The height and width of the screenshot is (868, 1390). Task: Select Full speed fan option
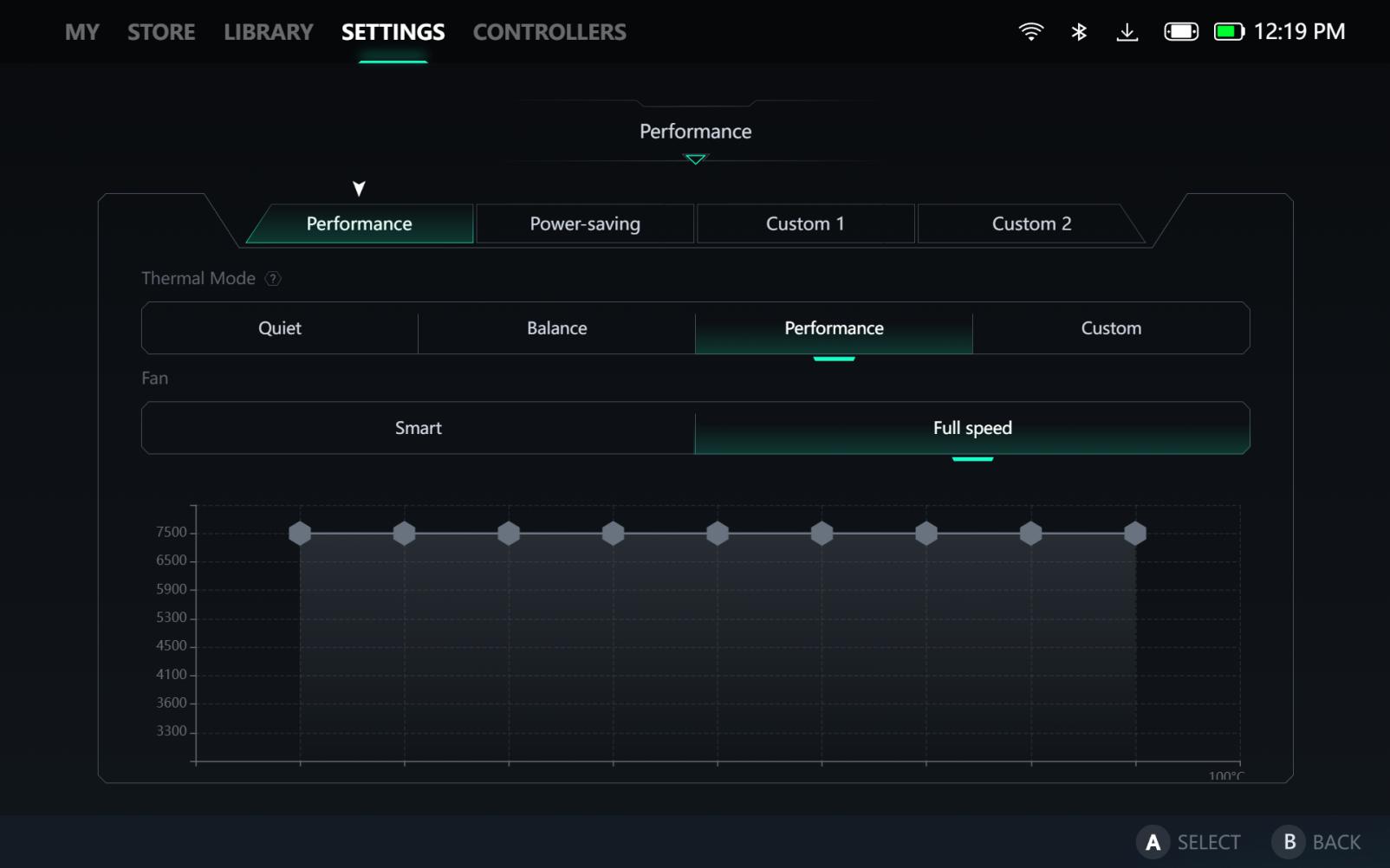[971, 428]
